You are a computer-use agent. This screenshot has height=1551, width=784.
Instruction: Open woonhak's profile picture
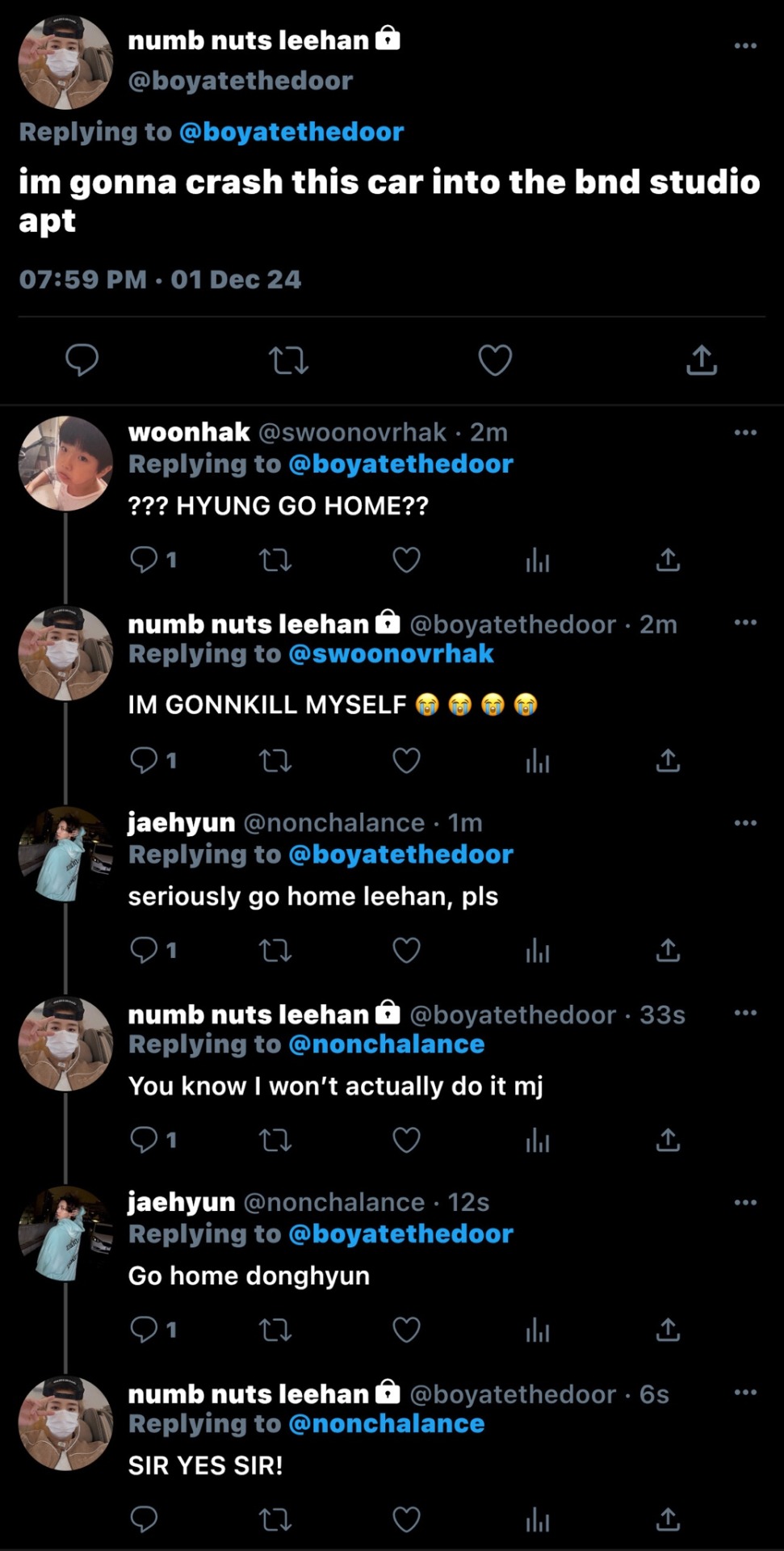65,464
